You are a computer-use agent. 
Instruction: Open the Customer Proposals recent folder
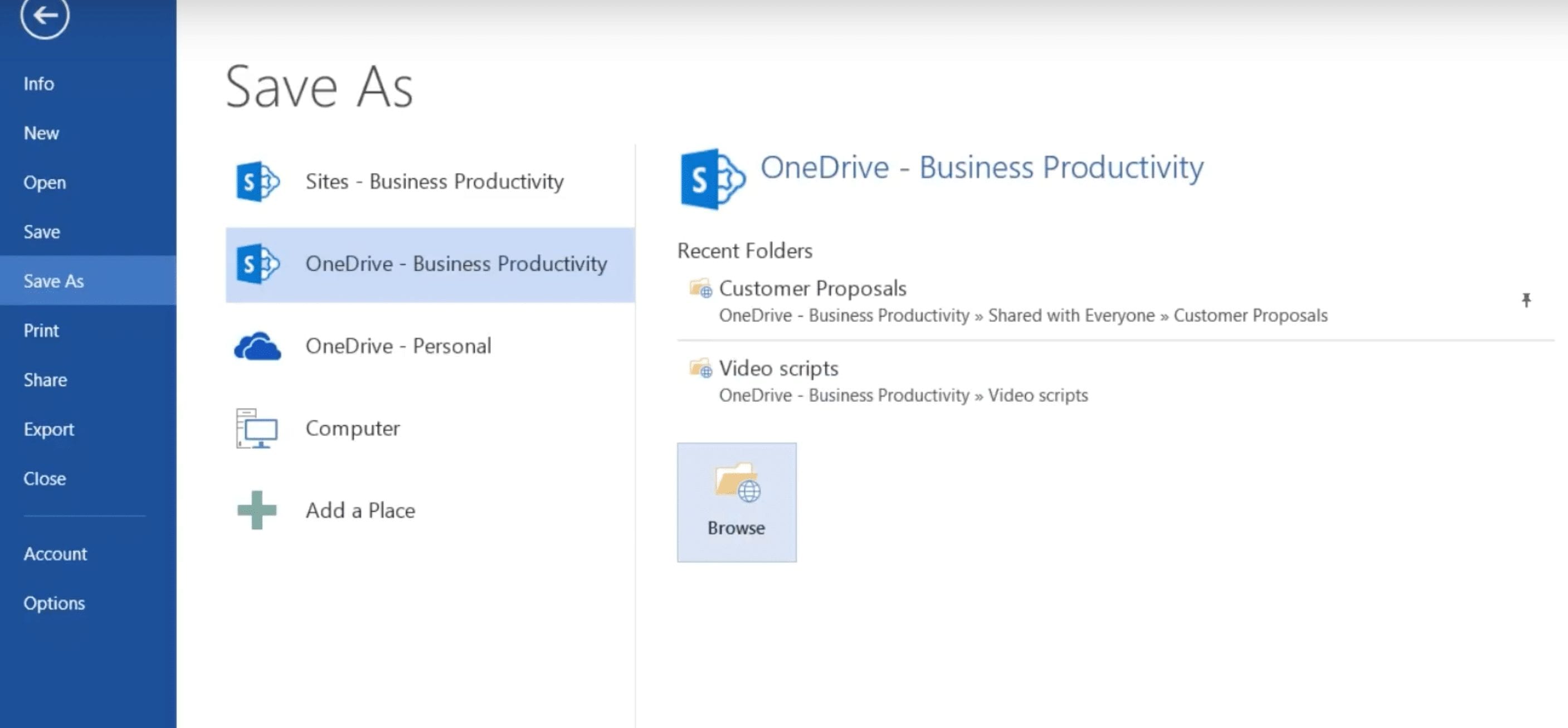click(x=1115, y=300)
